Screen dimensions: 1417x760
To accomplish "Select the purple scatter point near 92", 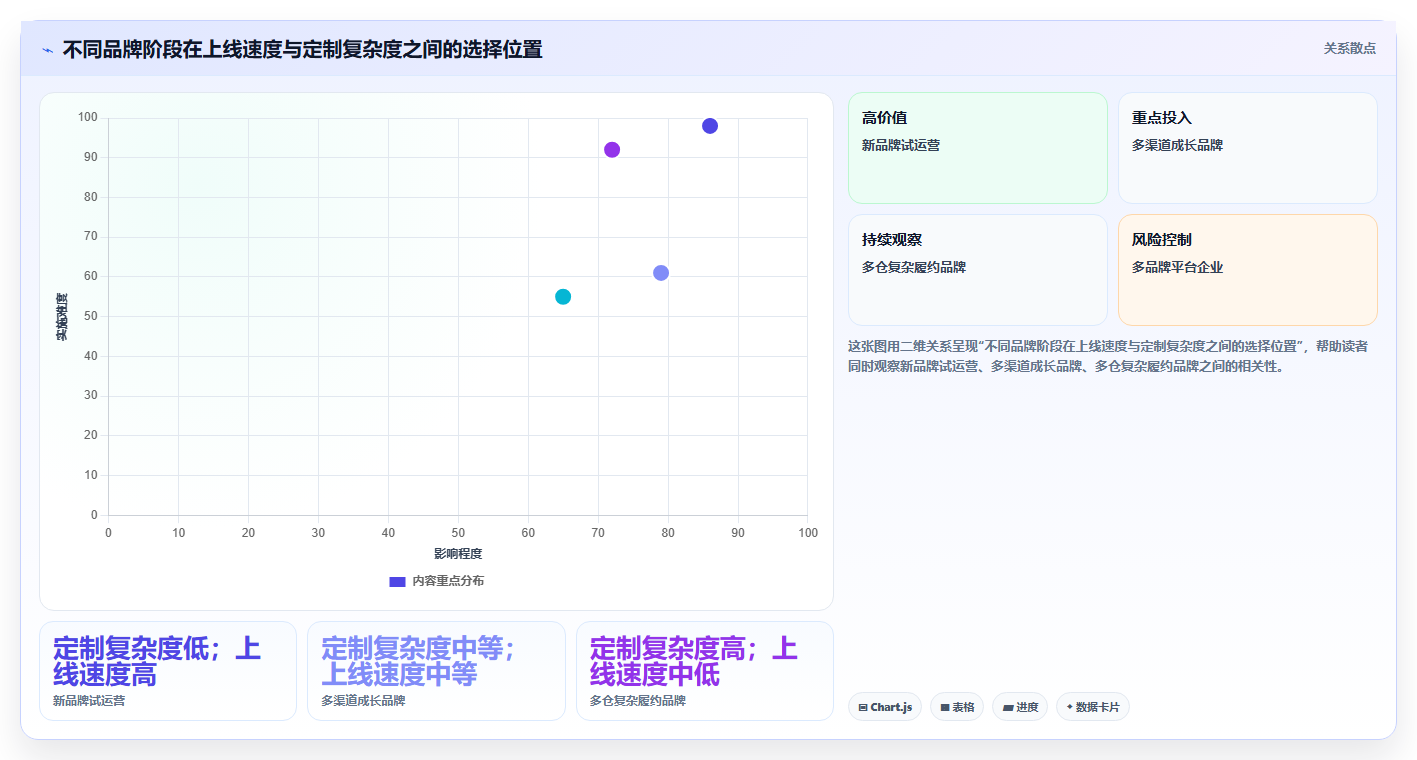I will click(612, 150).
